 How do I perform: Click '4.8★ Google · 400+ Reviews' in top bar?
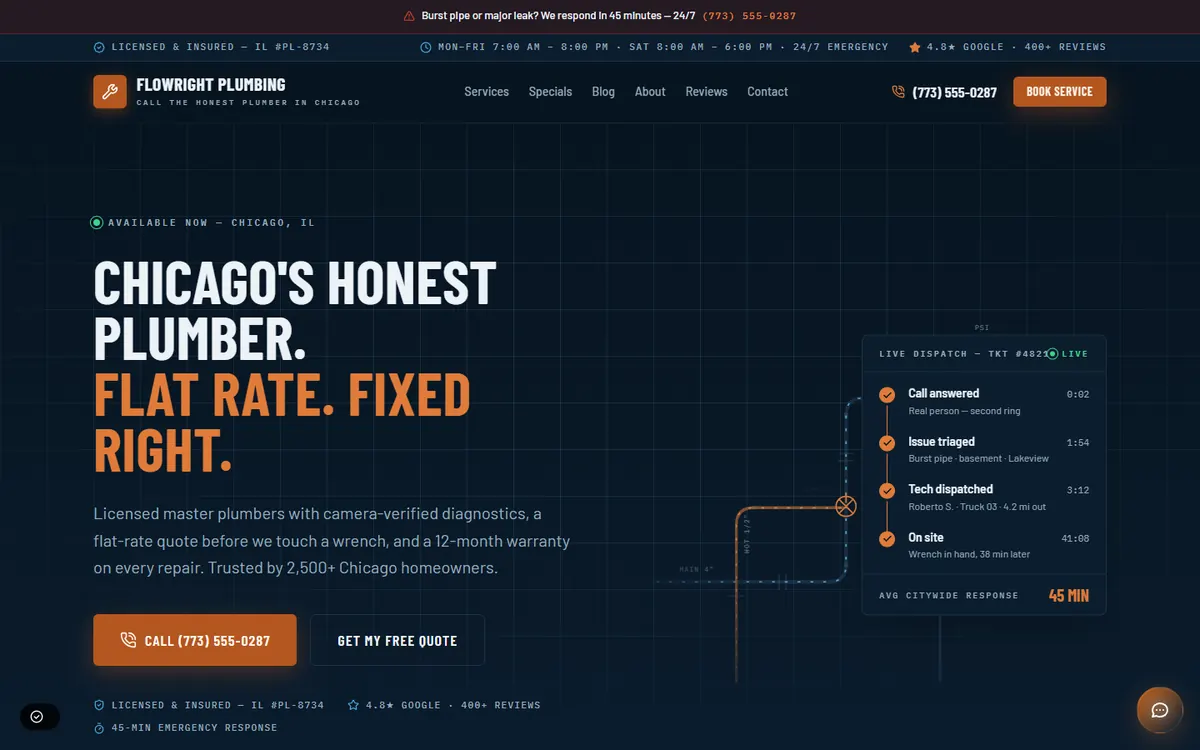[x=1016, y=47]
